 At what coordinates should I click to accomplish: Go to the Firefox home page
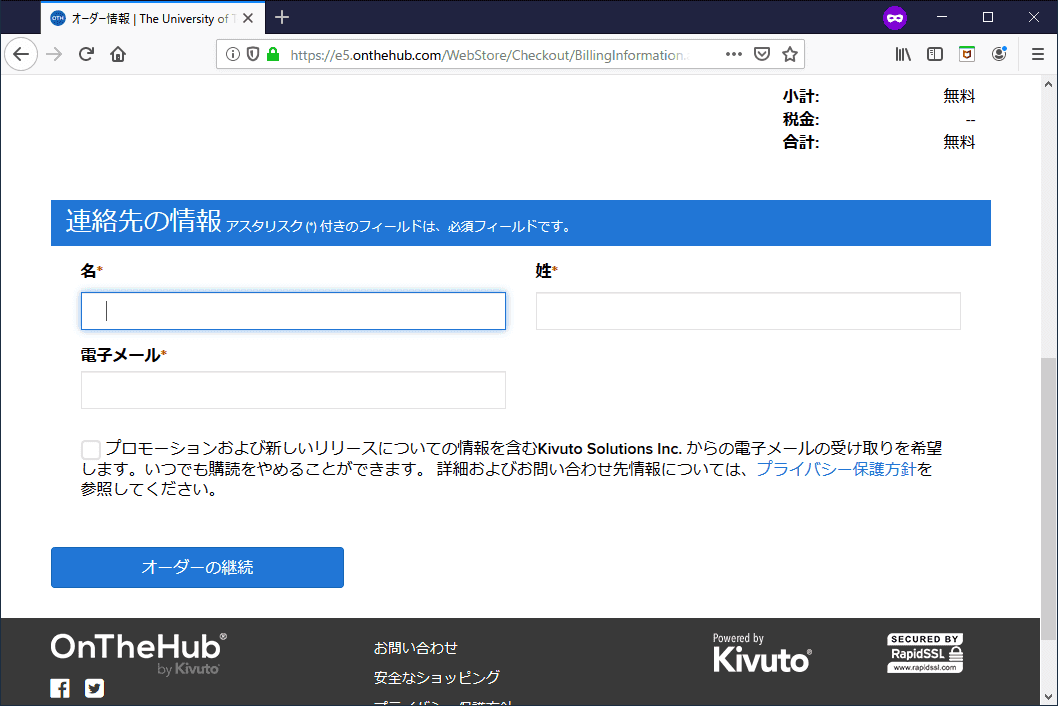pyautogui.click(x=118, y=55)
